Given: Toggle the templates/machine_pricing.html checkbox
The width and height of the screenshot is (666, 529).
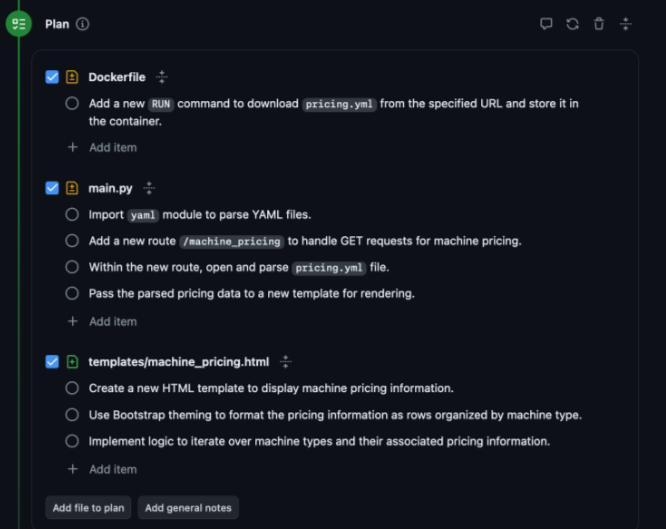Looking at the screenshot, I should point(52,362).
